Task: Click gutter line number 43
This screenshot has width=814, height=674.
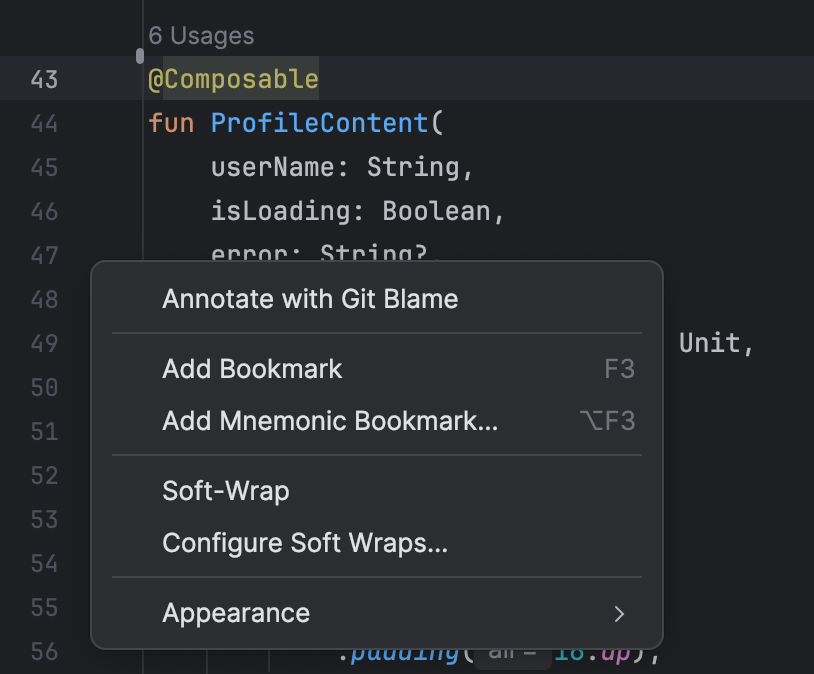Action: point(44,80)
